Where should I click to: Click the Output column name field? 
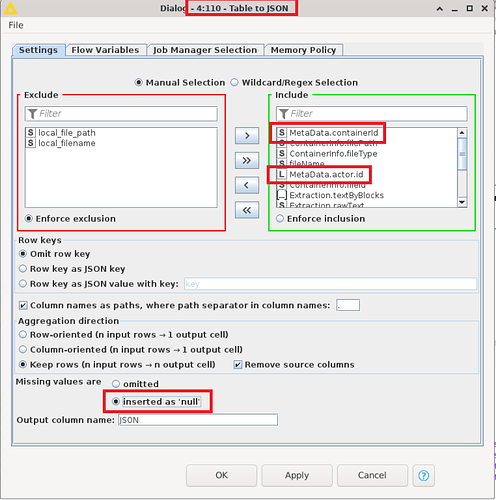[198, 420]
